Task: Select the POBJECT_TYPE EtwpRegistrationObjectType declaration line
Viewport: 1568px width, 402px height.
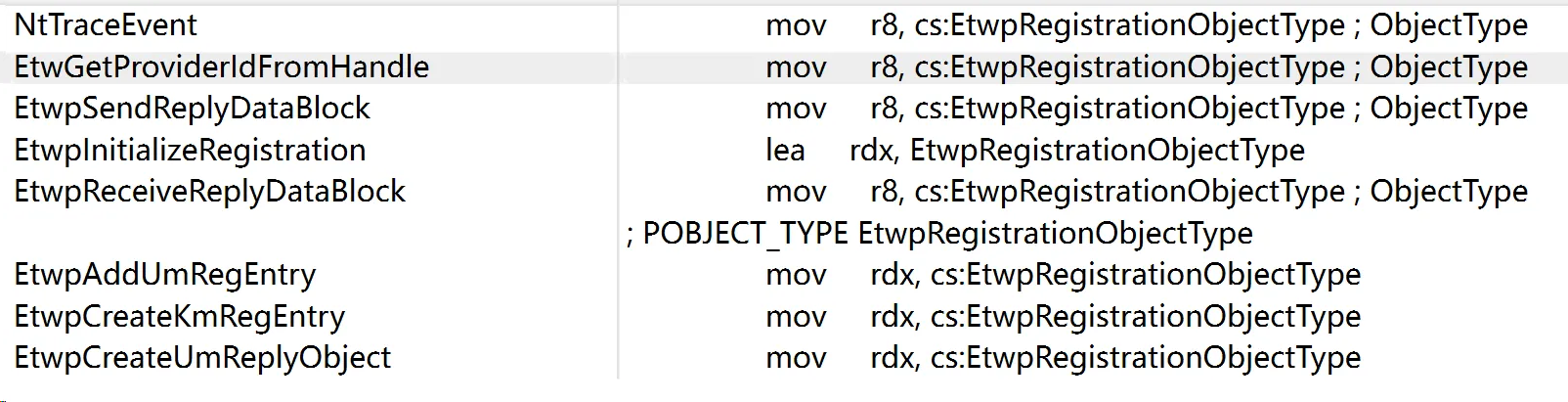Action: click(939, 234)
